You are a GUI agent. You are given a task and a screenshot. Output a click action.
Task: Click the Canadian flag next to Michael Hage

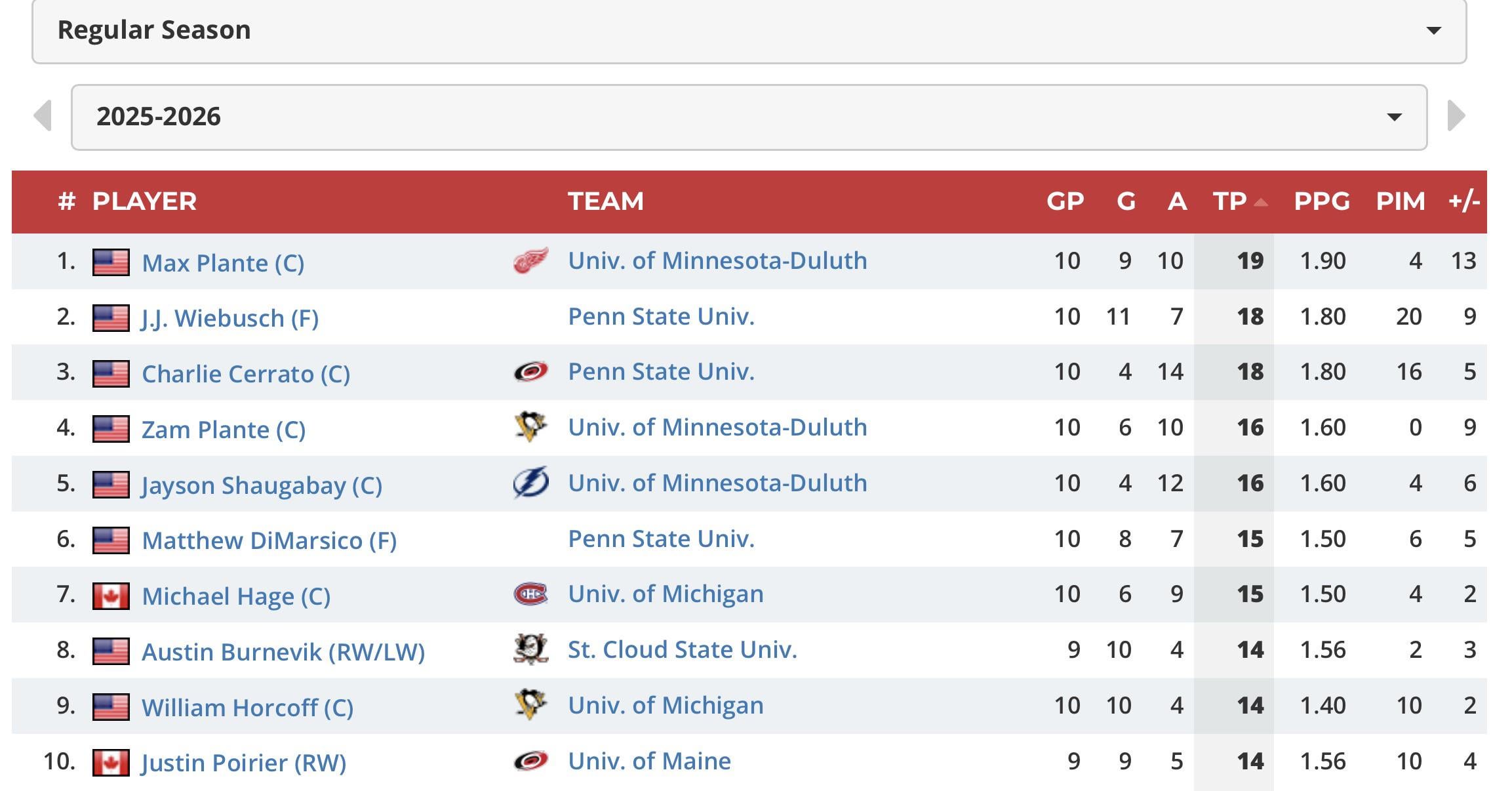coord(111,596)
